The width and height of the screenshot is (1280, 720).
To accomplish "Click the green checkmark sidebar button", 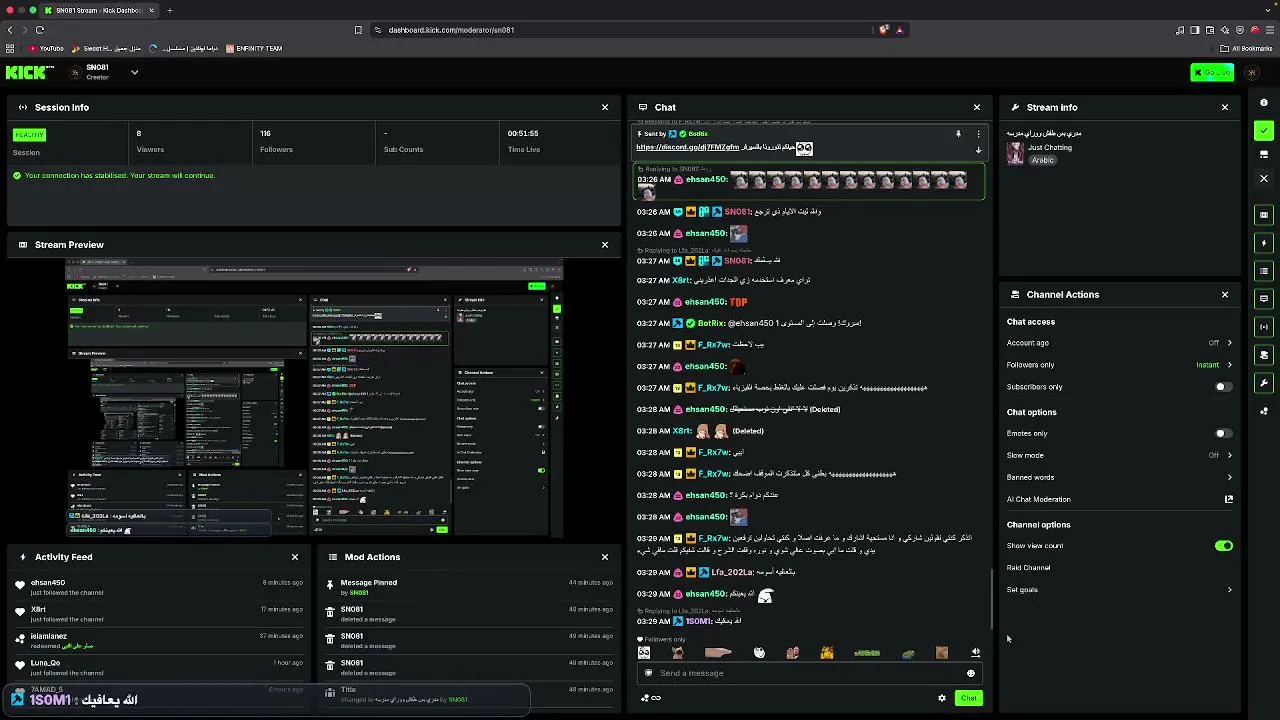I will 1264,130.
